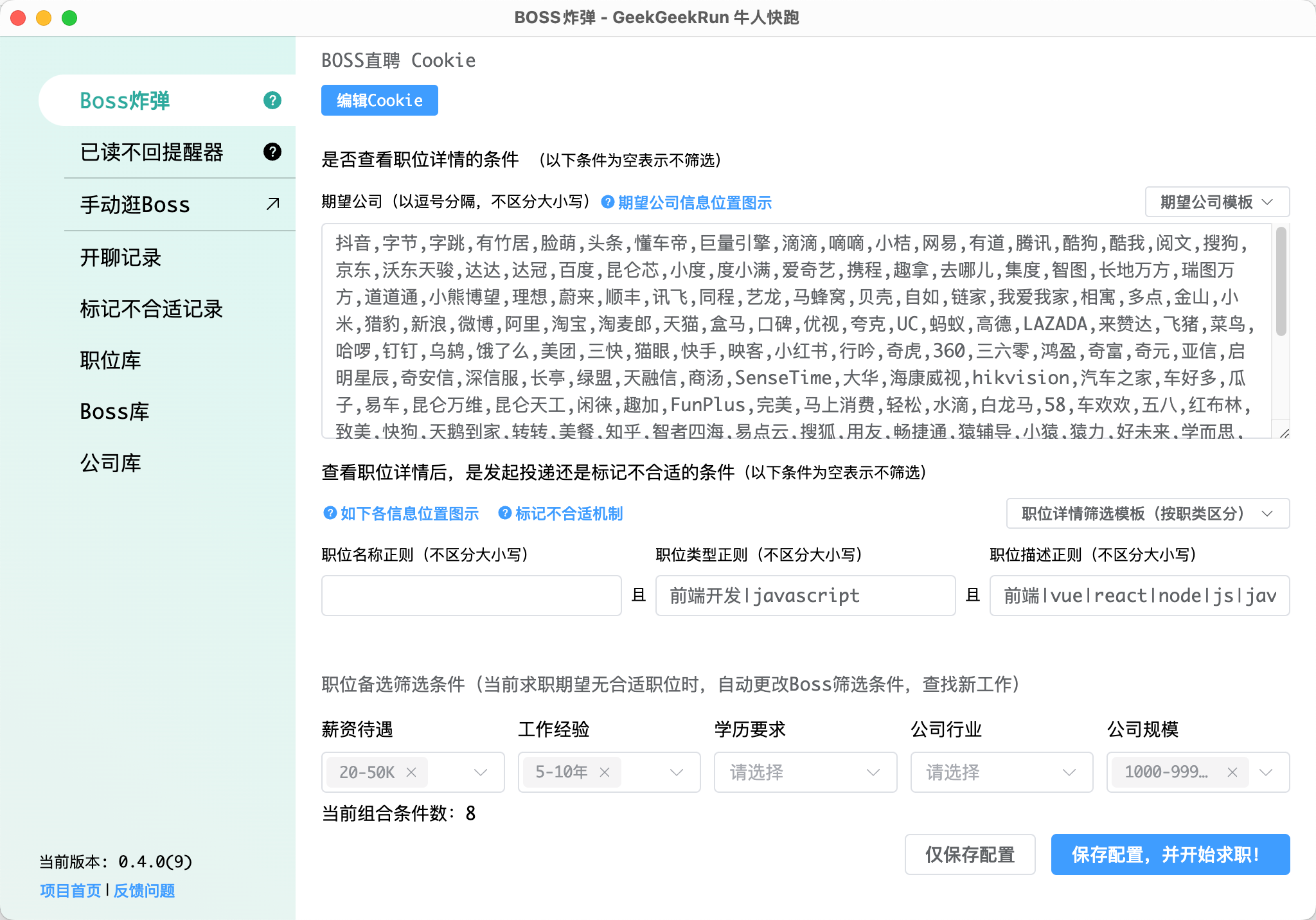Click the 编辑Cookie button
Screen dimensions: 1316x920
click(x=379, y=100)
